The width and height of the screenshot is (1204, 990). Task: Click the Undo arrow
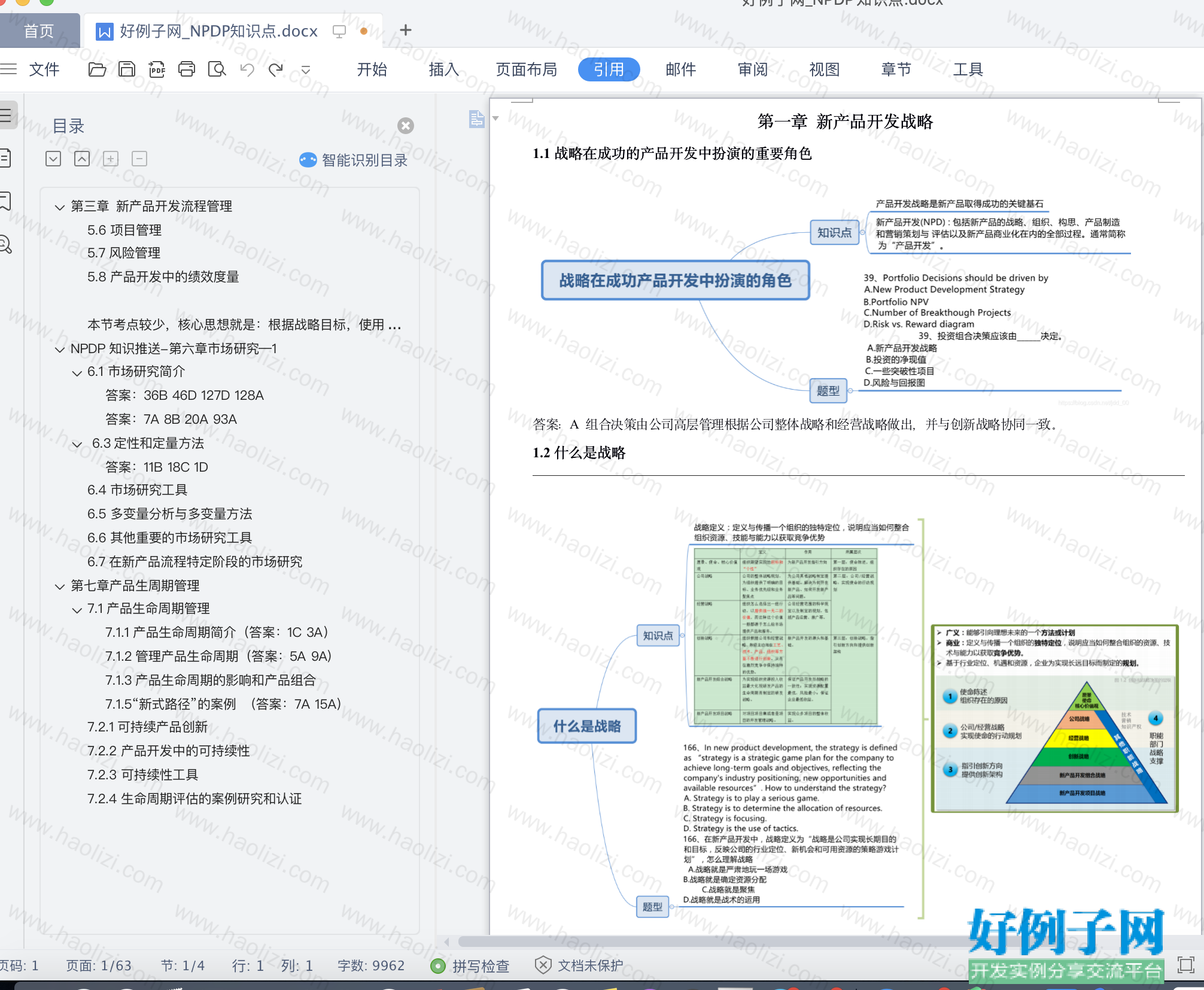[x=247, y=69]
